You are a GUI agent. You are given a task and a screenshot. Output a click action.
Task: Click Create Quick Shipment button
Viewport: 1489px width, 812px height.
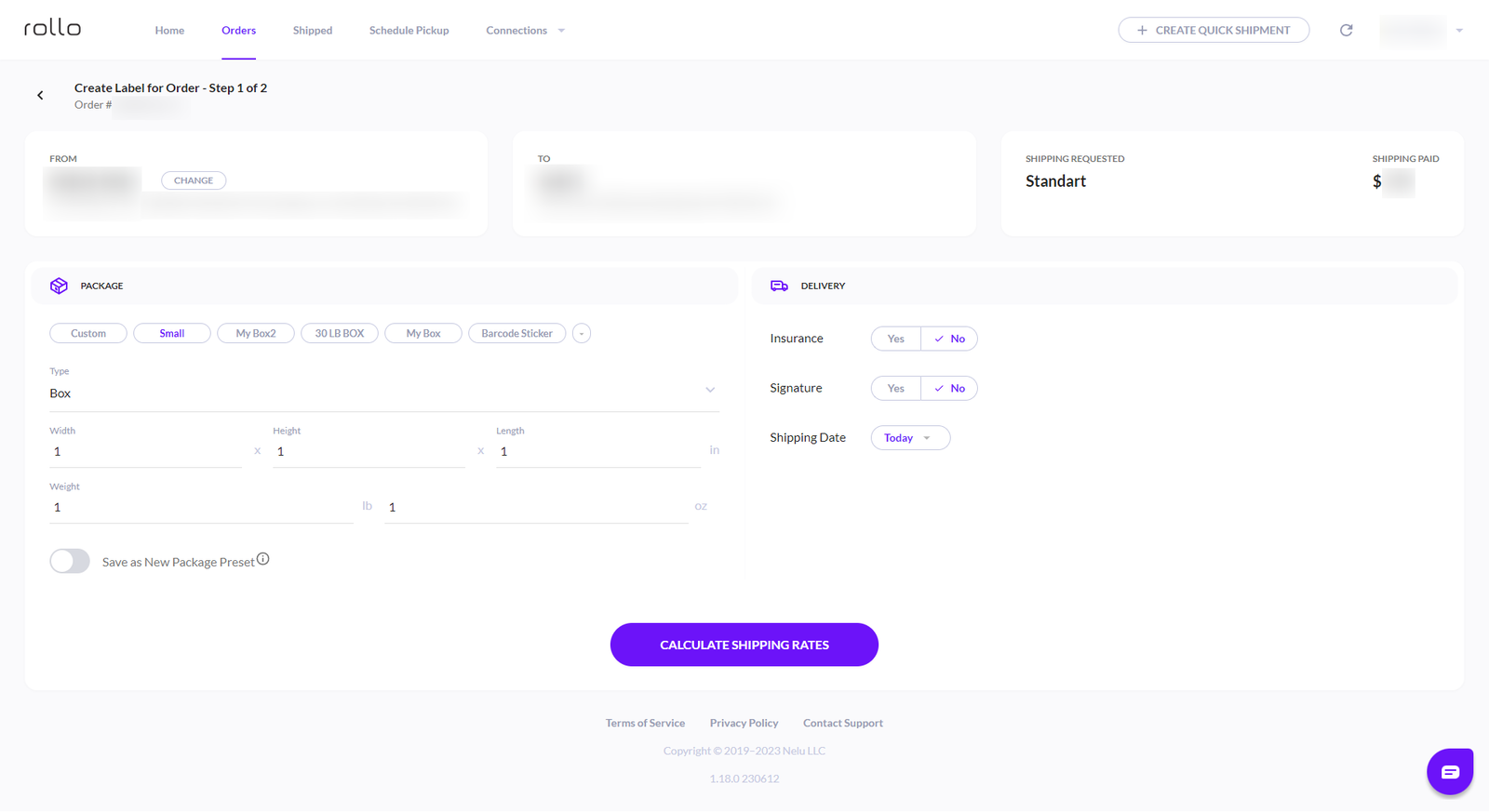point(1214,31)
